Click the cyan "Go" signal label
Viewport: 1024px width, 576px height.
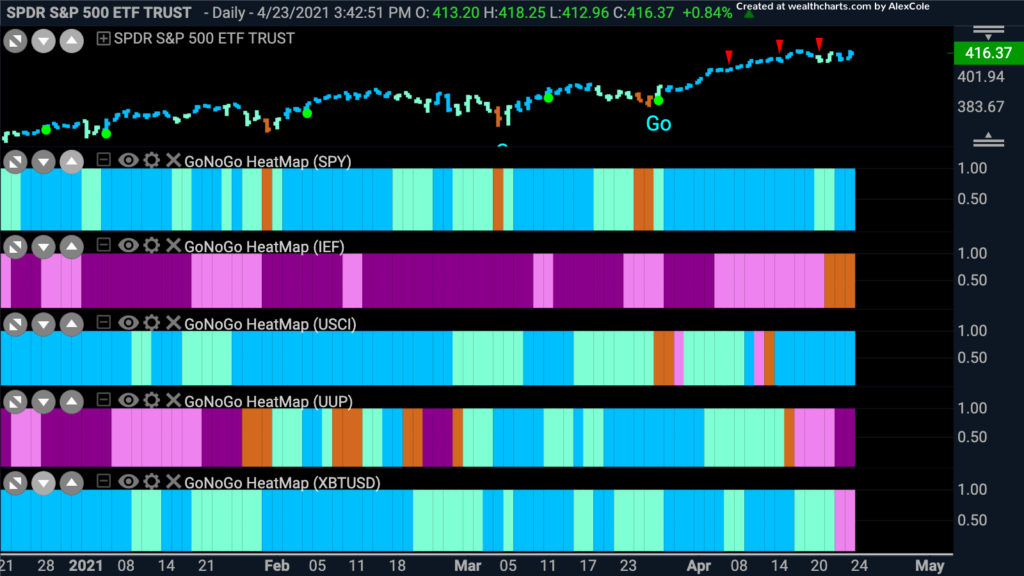click(658, 123)
